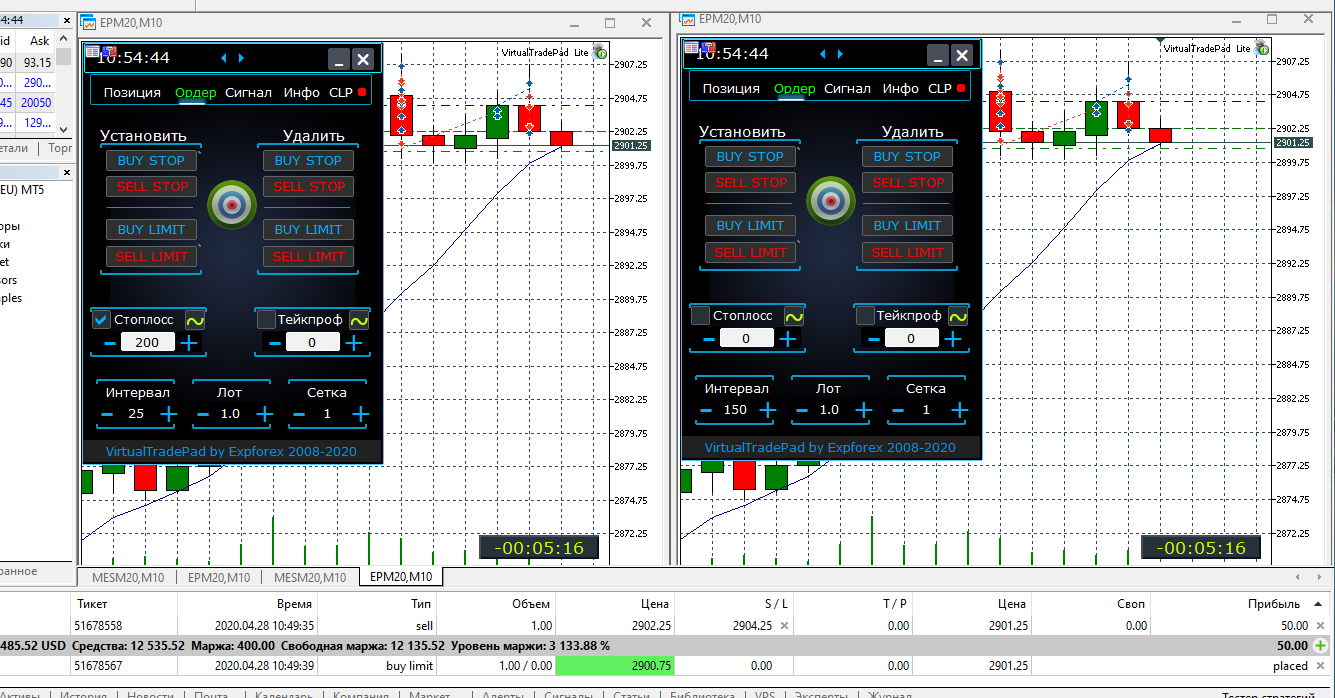Increase Лот with plus in right pad
Viewport: 1335px width, 698px height.
pos(863,410)
